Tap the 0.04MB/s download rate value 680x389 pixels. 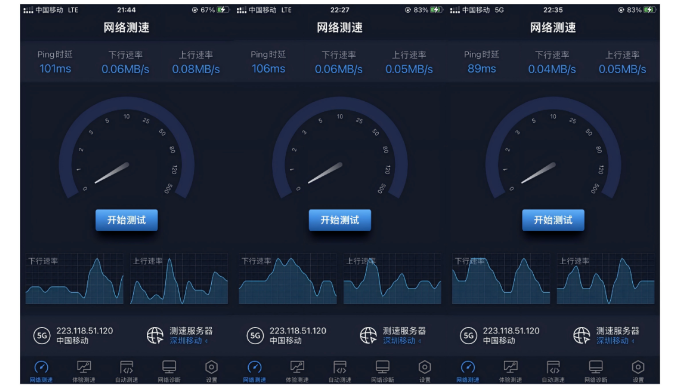click(552, 69)
